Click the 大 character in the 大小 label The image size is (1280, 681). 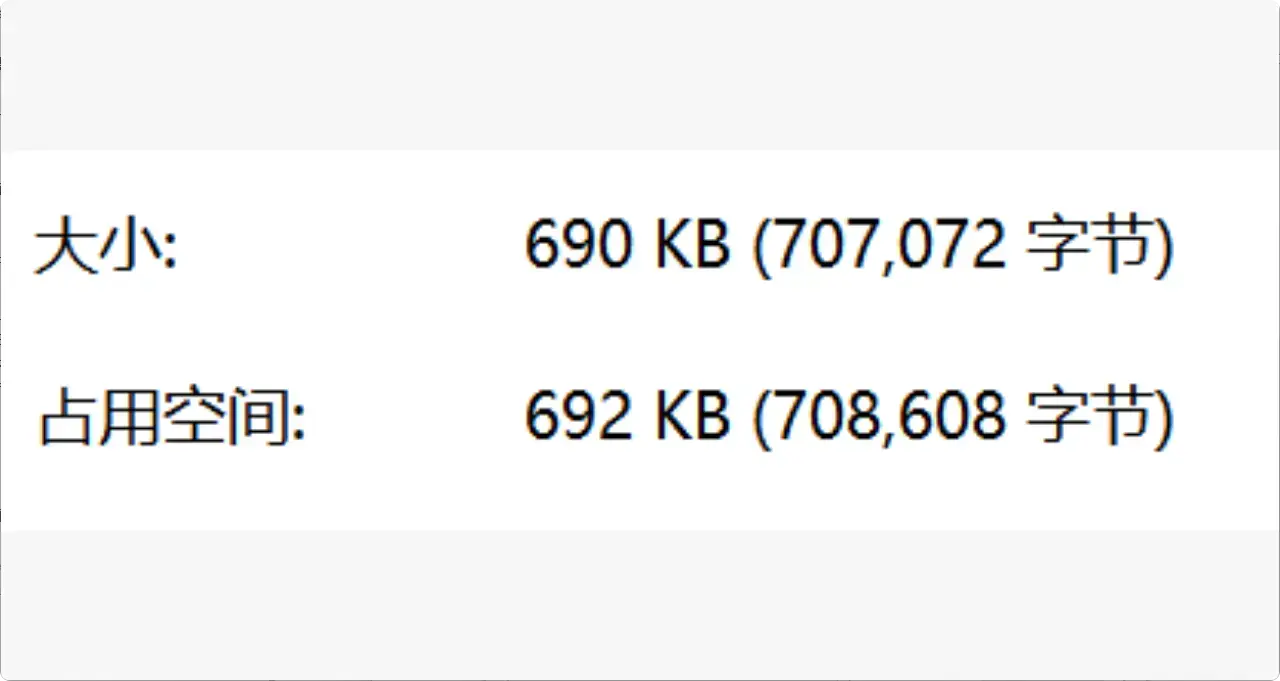click(x=64, y=246)
